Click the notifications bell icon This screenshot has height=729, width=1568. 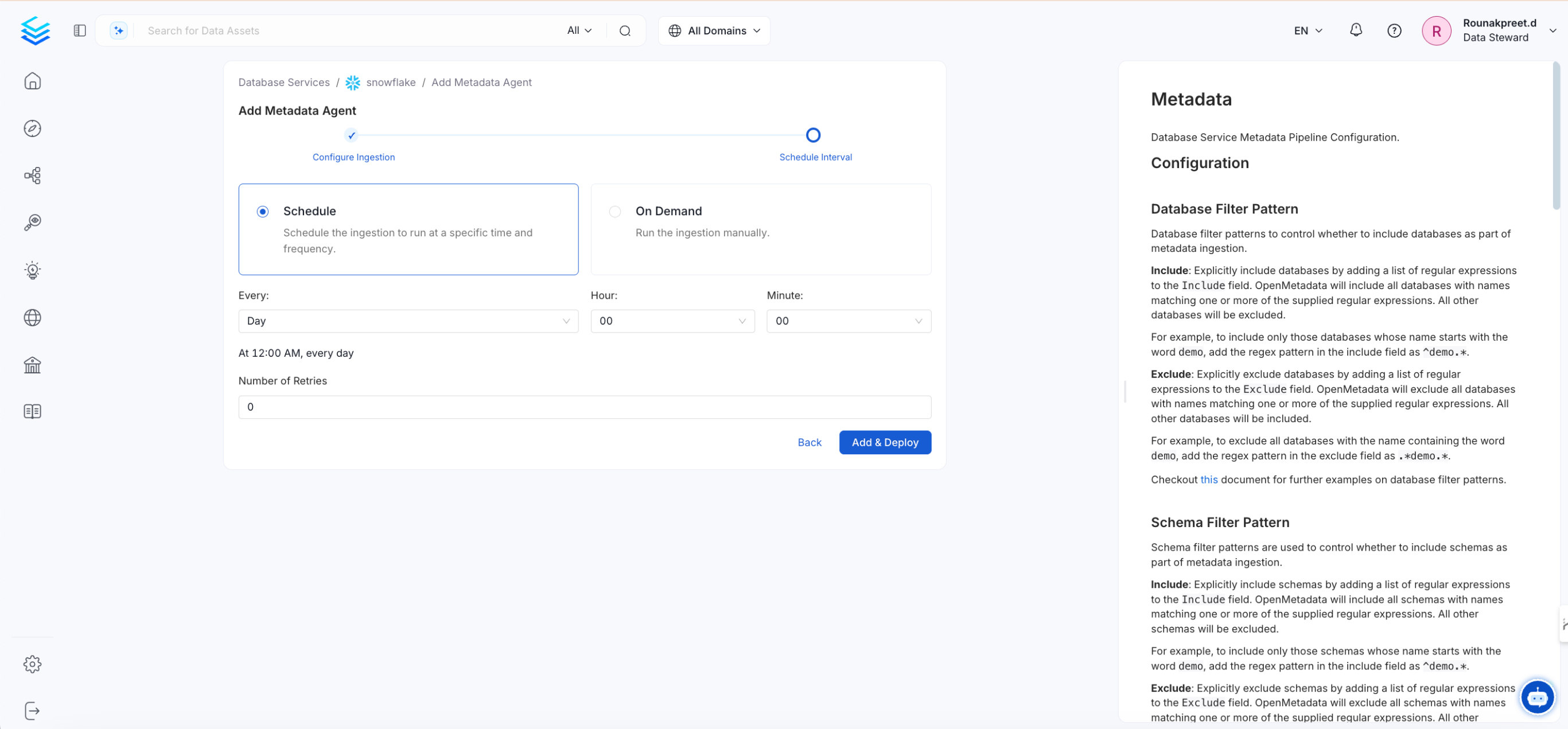pos(1356,30)
